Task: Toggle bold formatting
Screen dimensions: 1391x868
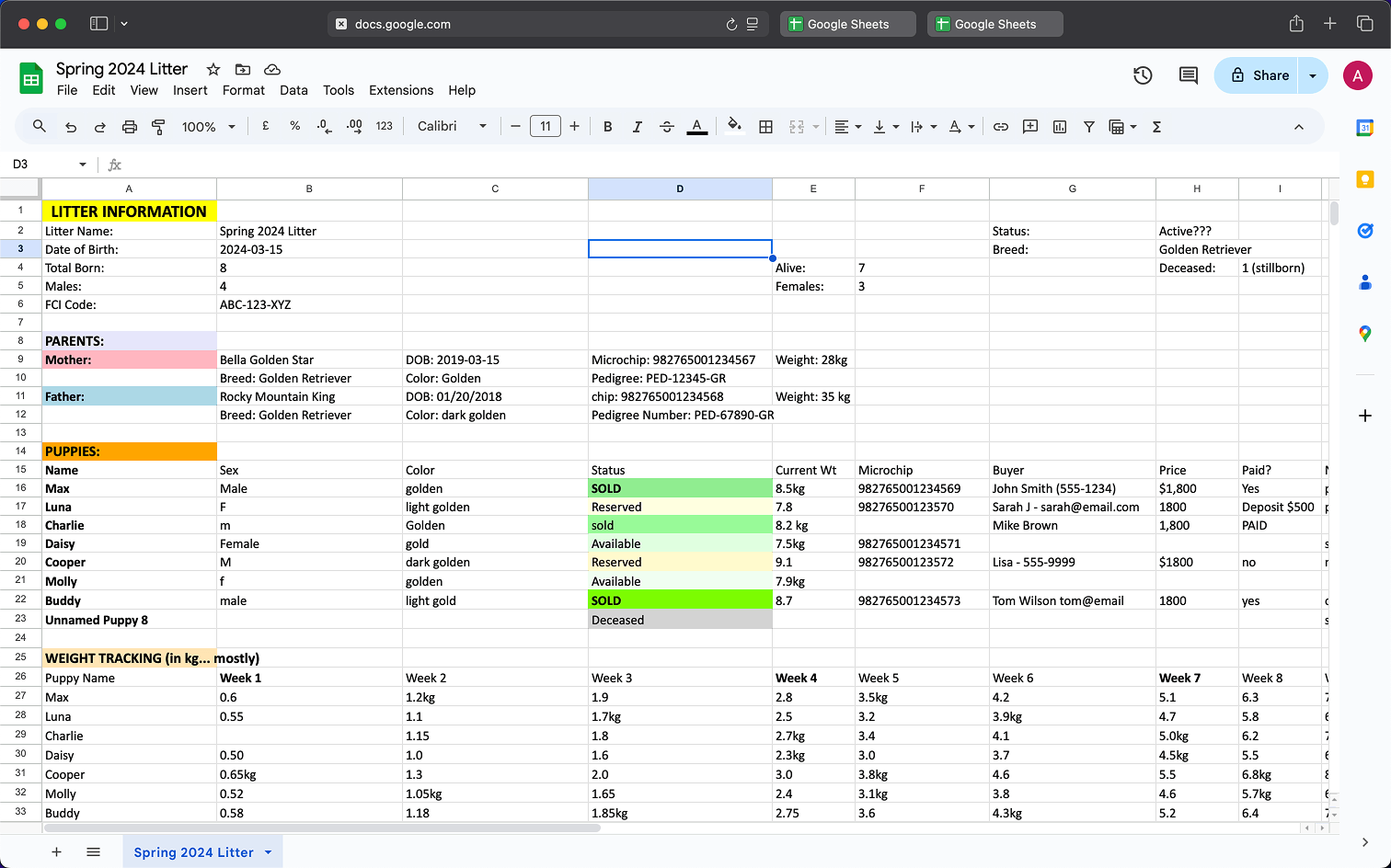Action: [x=607, y=126]
